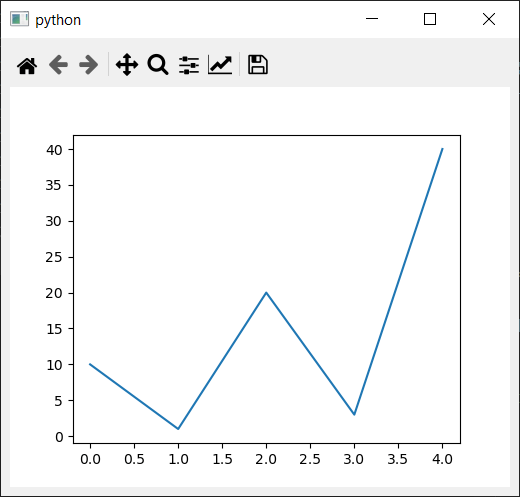Click the y-axis label 40
The height and width of the screenshot is (497, 520).
(x=54, y=150)
